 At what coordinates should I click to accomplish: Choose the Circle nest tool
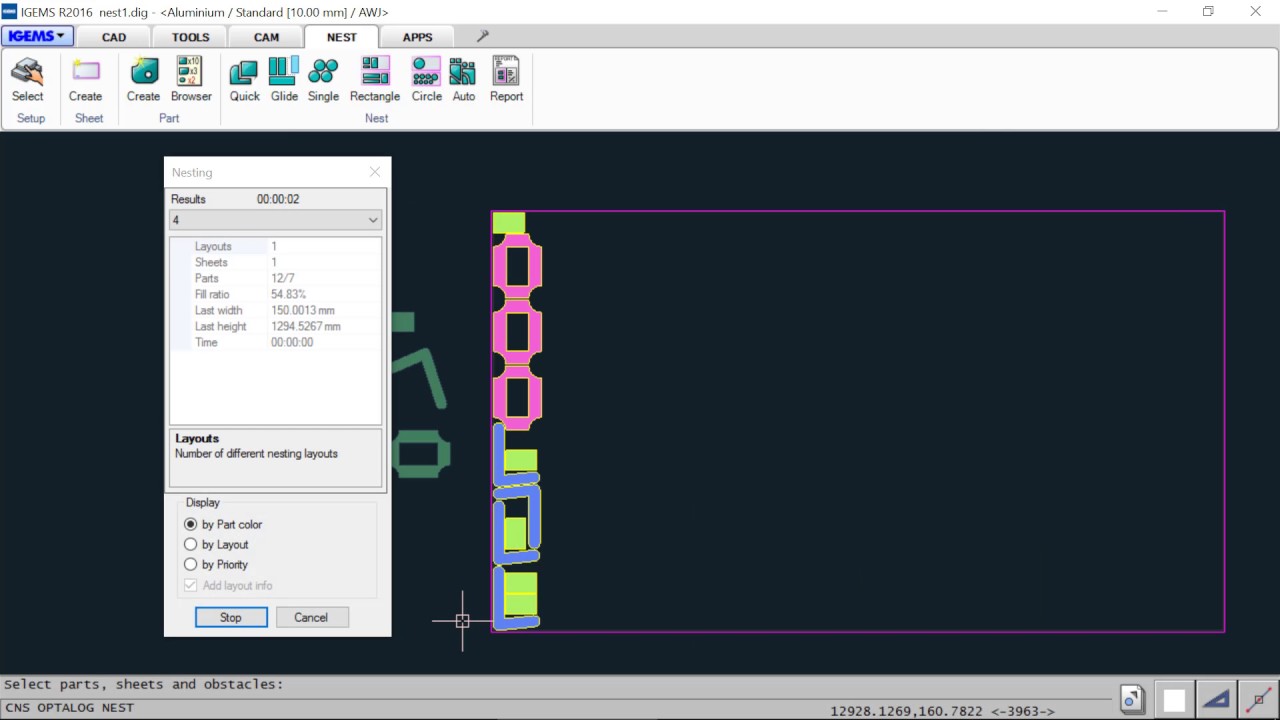426,80
